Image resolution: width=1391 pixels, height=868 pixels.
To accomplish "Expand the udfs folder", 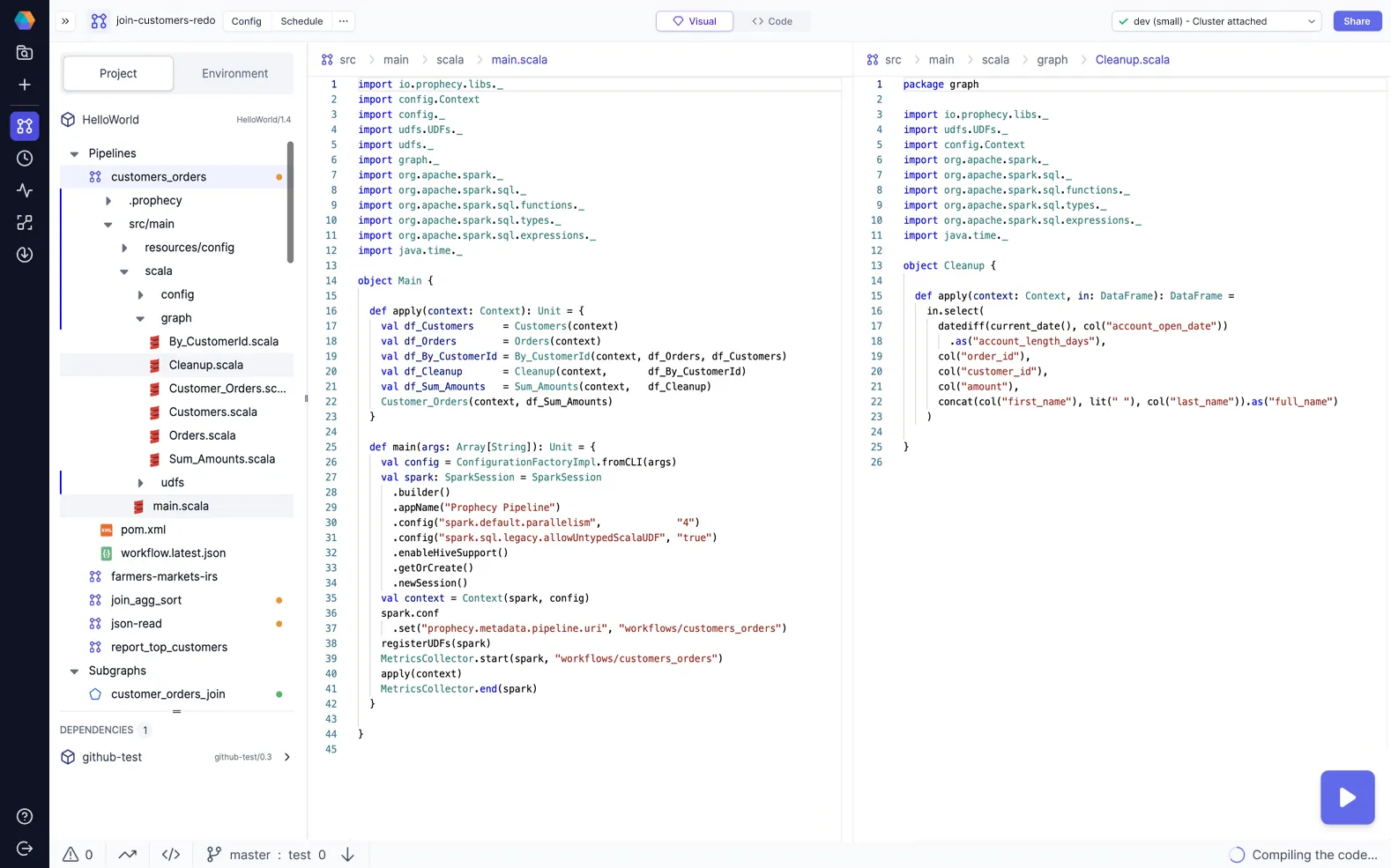I will (140, 483).
